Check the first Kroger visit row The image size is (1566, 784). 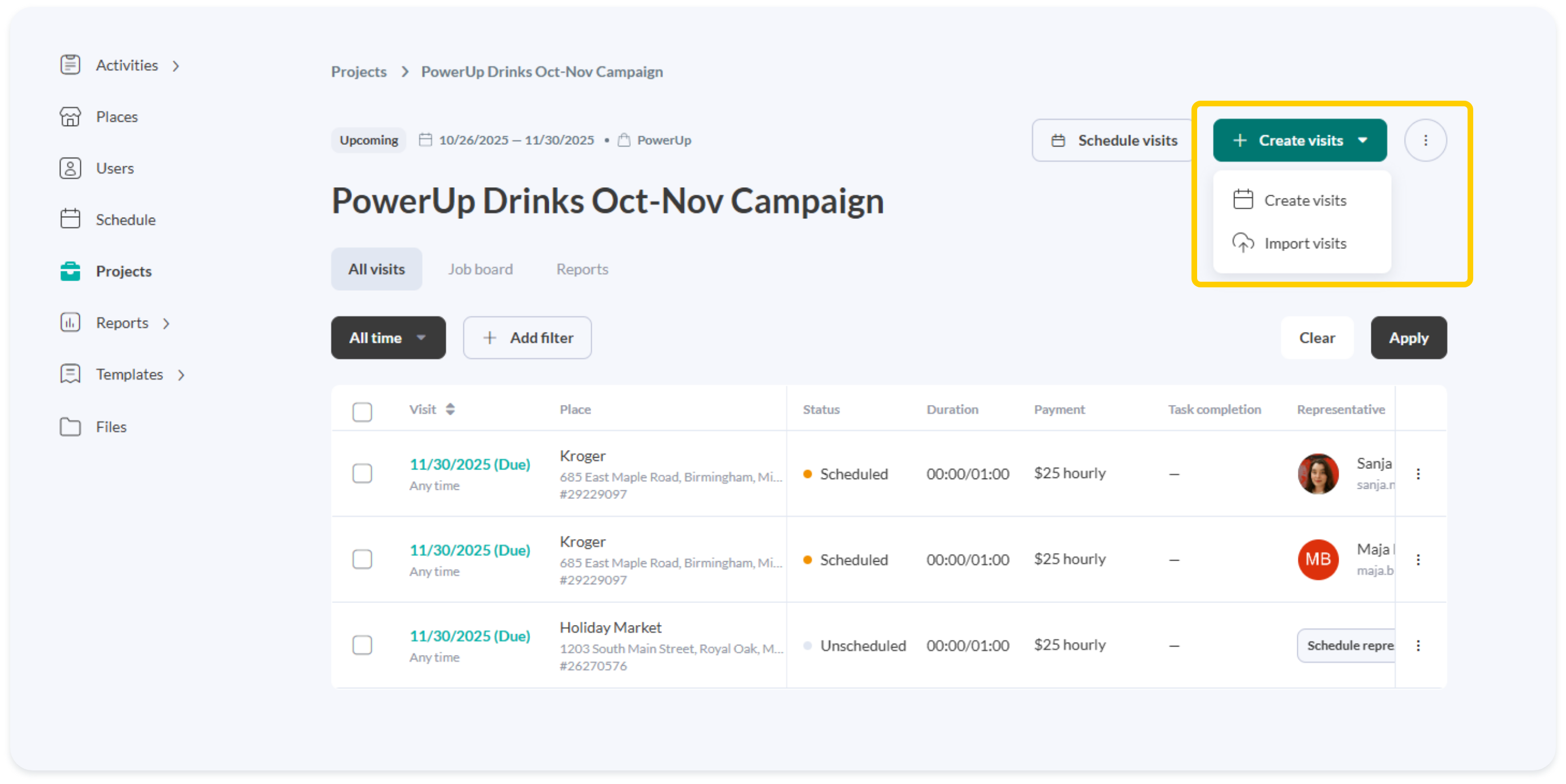coord(362,473)
